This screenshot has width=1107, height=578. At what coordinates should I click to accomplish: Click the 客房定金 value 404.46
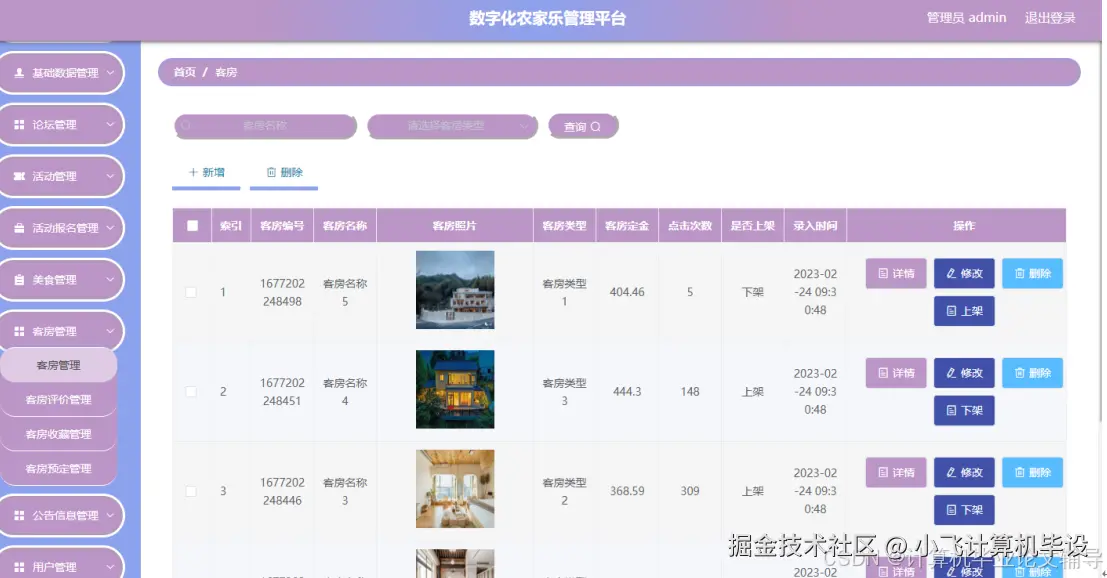[x=627, y=292]
